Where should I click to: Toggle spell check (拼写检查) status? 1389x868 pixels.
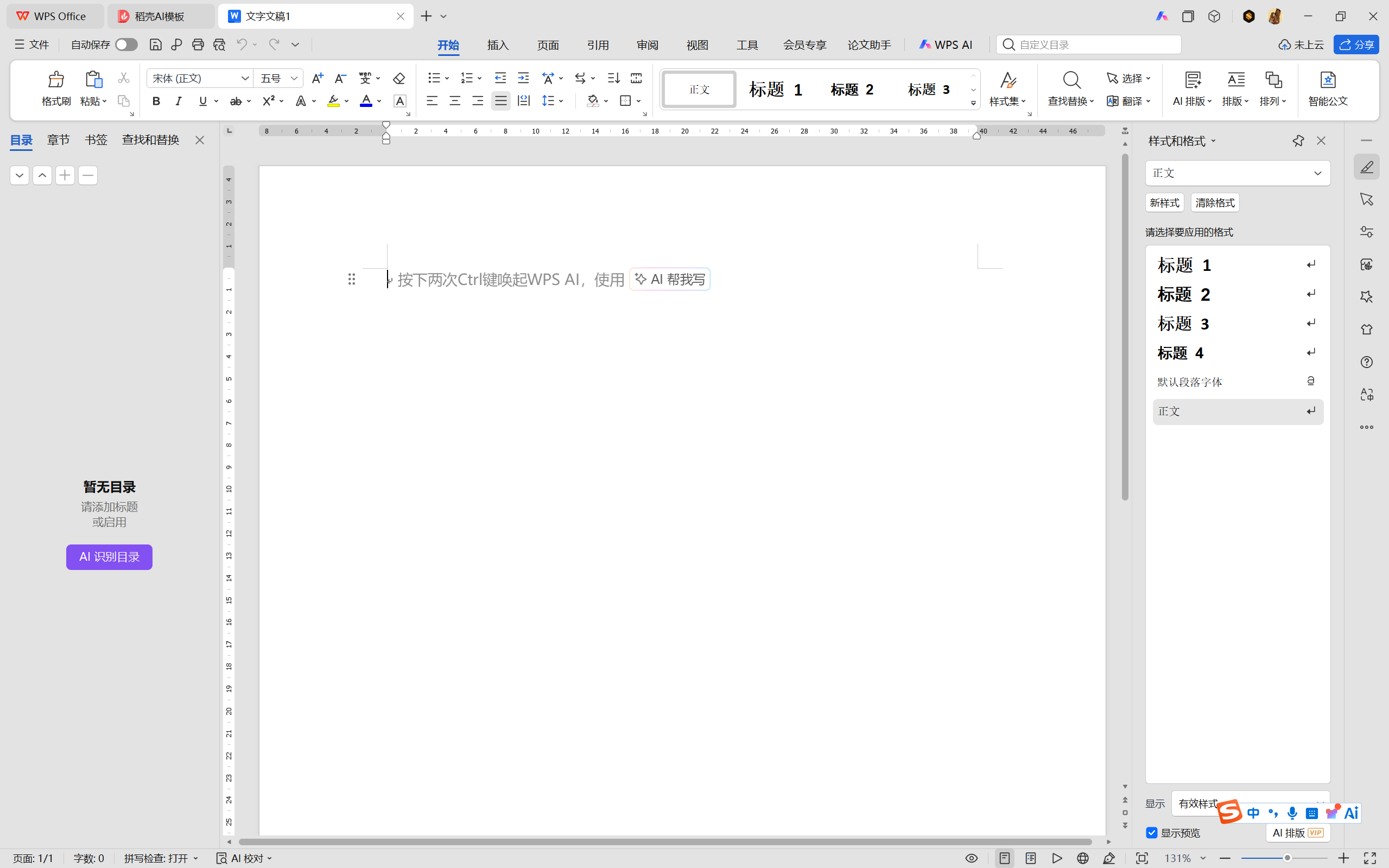161,858
